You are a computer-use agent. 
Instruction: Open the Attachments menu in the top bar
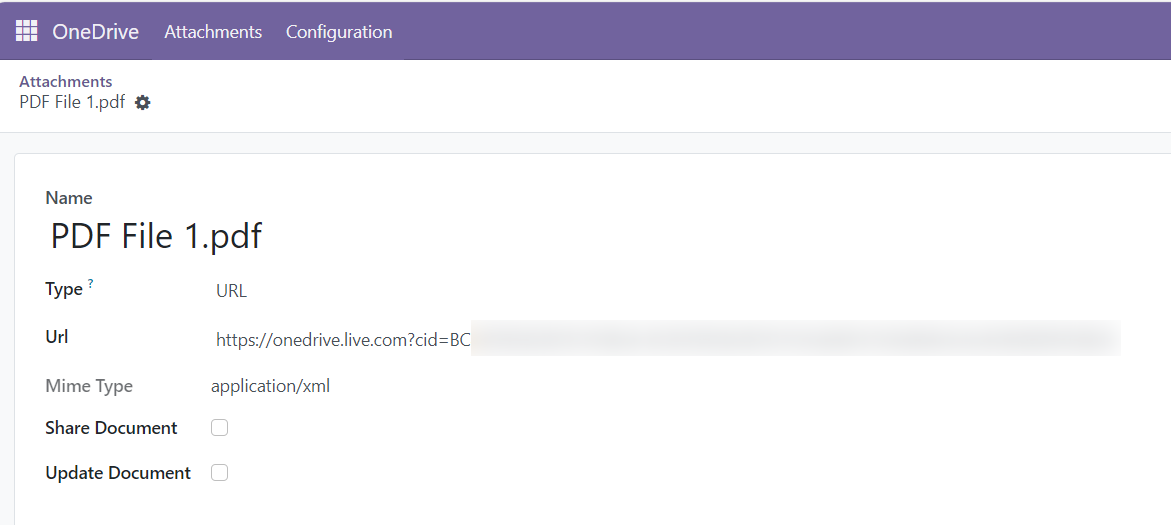[x=213, y=32]
